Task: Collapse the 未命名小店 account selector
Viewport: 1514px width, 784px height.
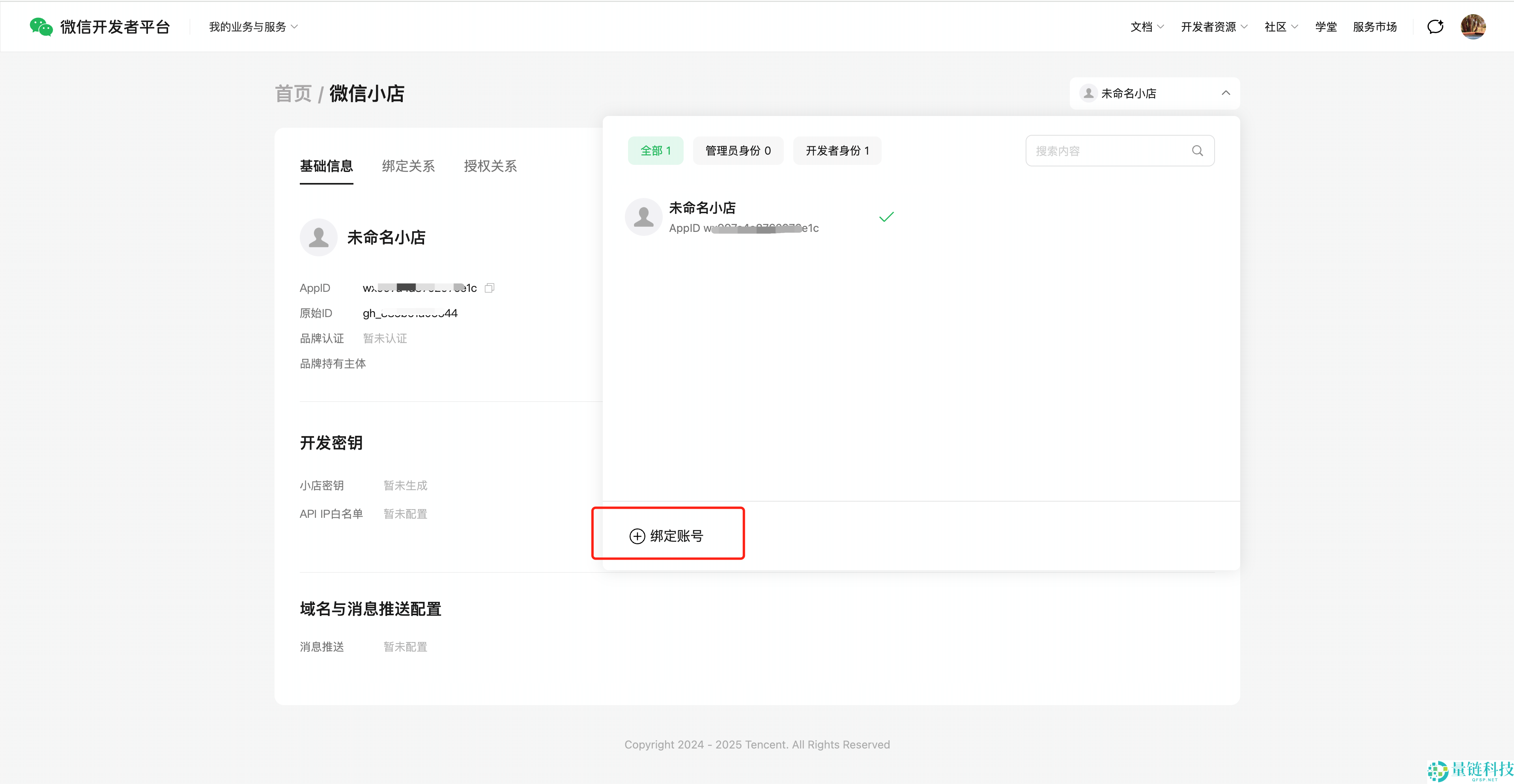Action: (1154, 93)
